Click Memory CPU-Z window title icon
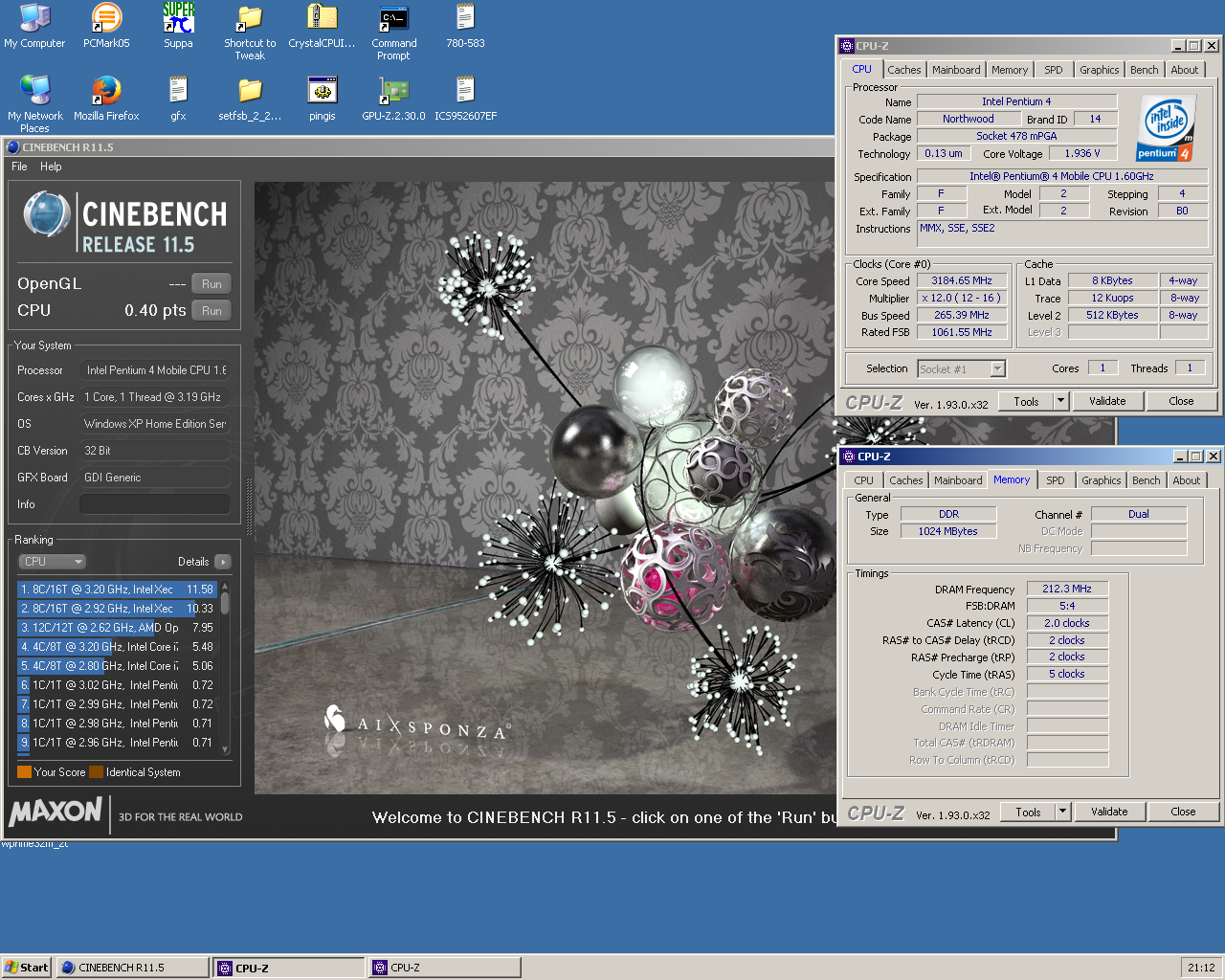Viewport: 1225px width, 980px height. tap(849, 457)
